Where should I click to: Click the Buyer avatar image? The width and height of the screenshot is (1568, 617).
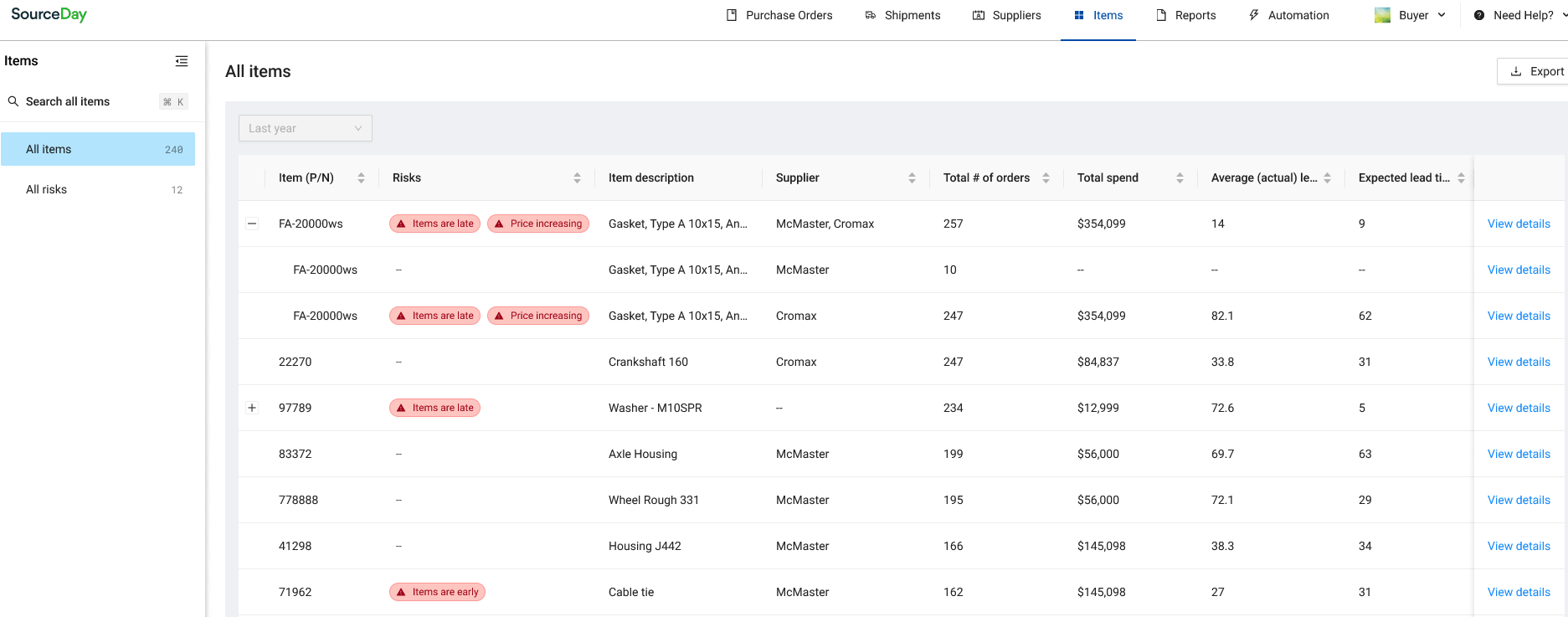tap(1382, 15)
